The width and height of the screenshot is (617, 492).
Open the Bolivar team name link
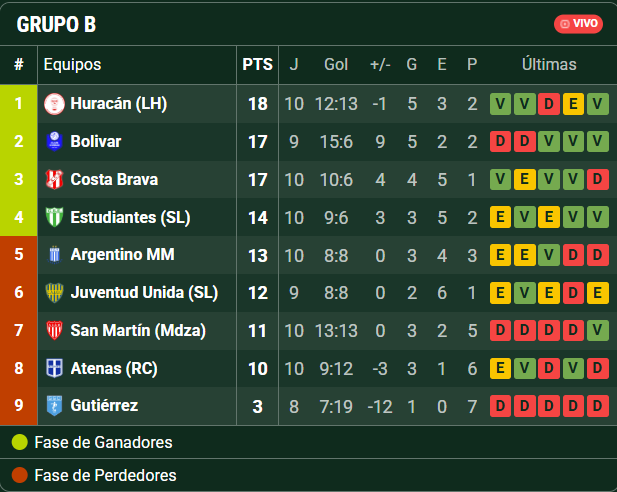(96, 142)
